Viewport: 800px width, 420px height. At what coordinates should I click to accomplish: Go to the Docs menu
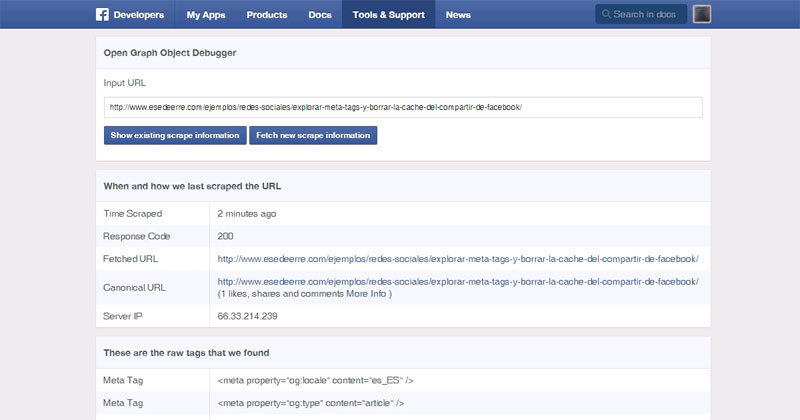pos(320,15)
